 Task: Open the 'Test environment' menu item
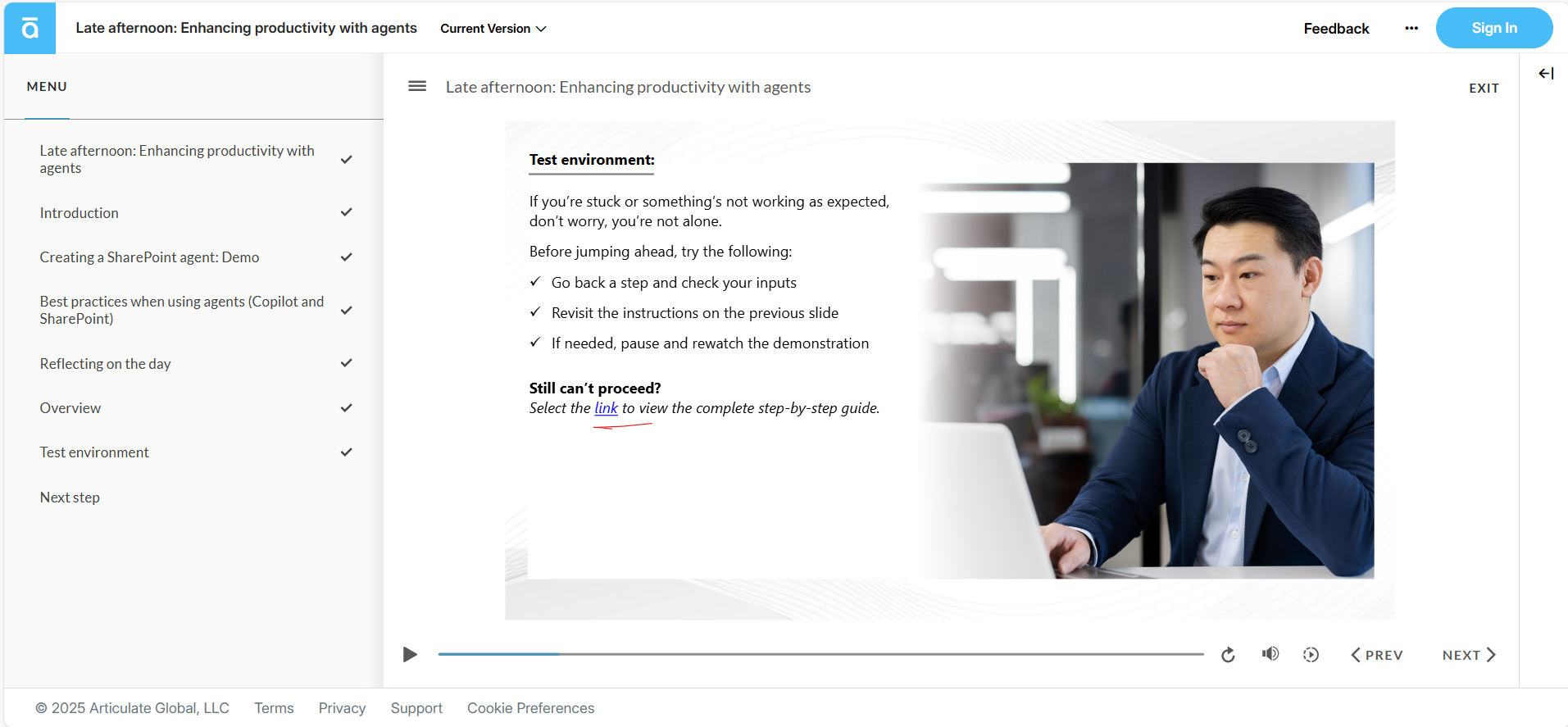click(x=94, y=452)
